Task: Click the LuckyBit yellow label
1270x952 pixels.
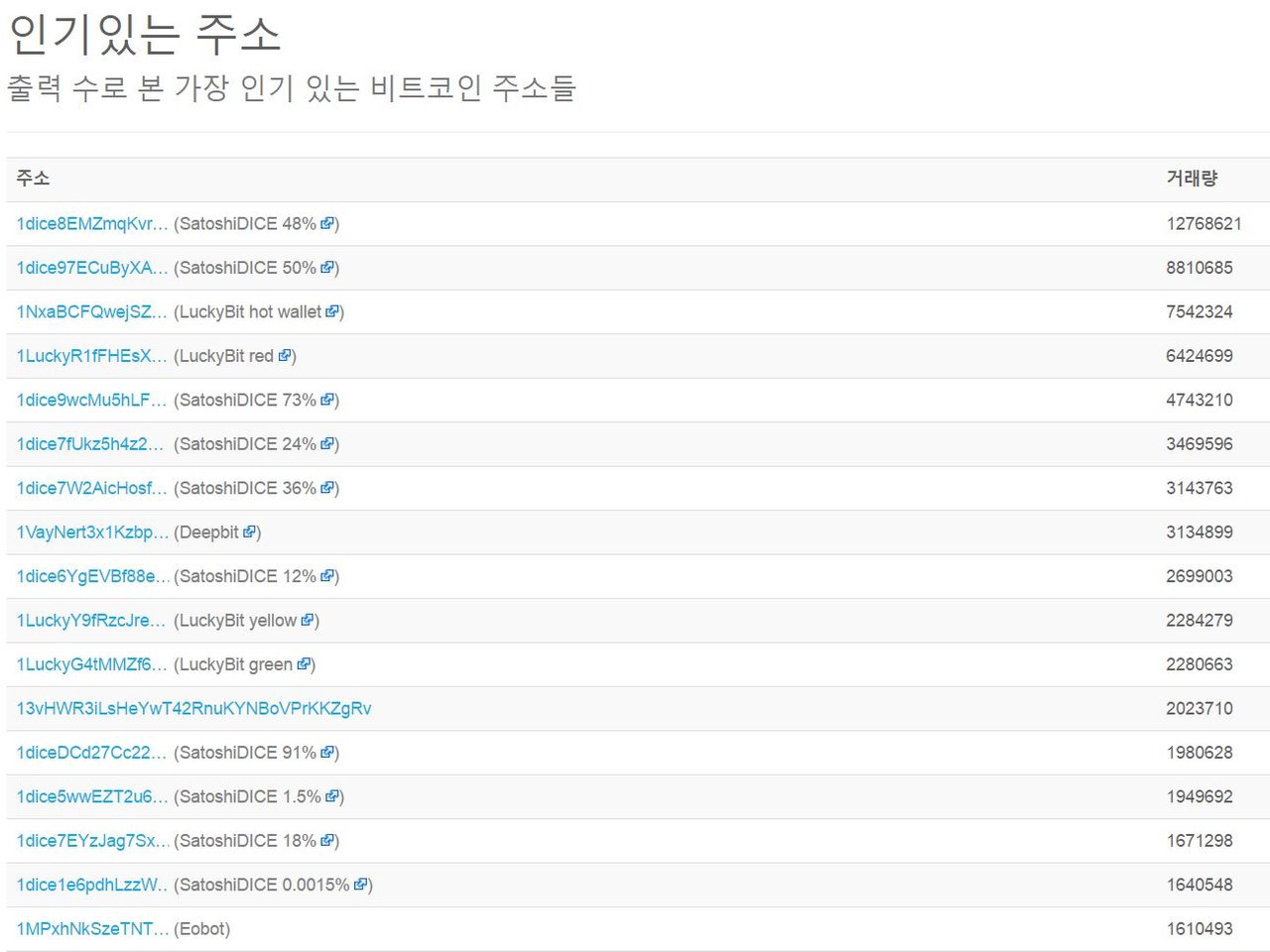Action: pyautogui.click(x=238, y=621)
